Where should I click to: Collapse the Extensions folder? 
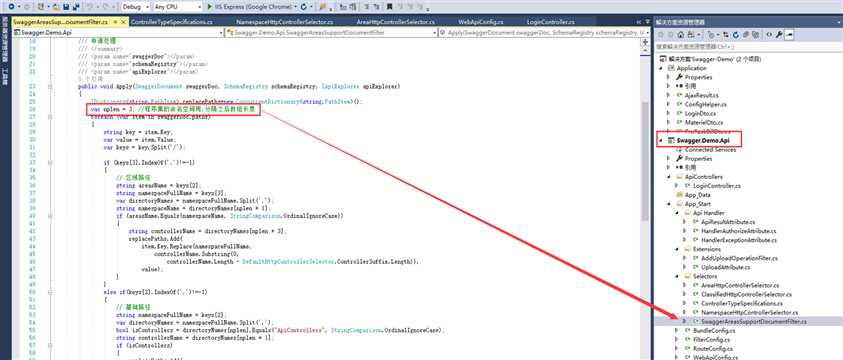click(x=677, y=249)
